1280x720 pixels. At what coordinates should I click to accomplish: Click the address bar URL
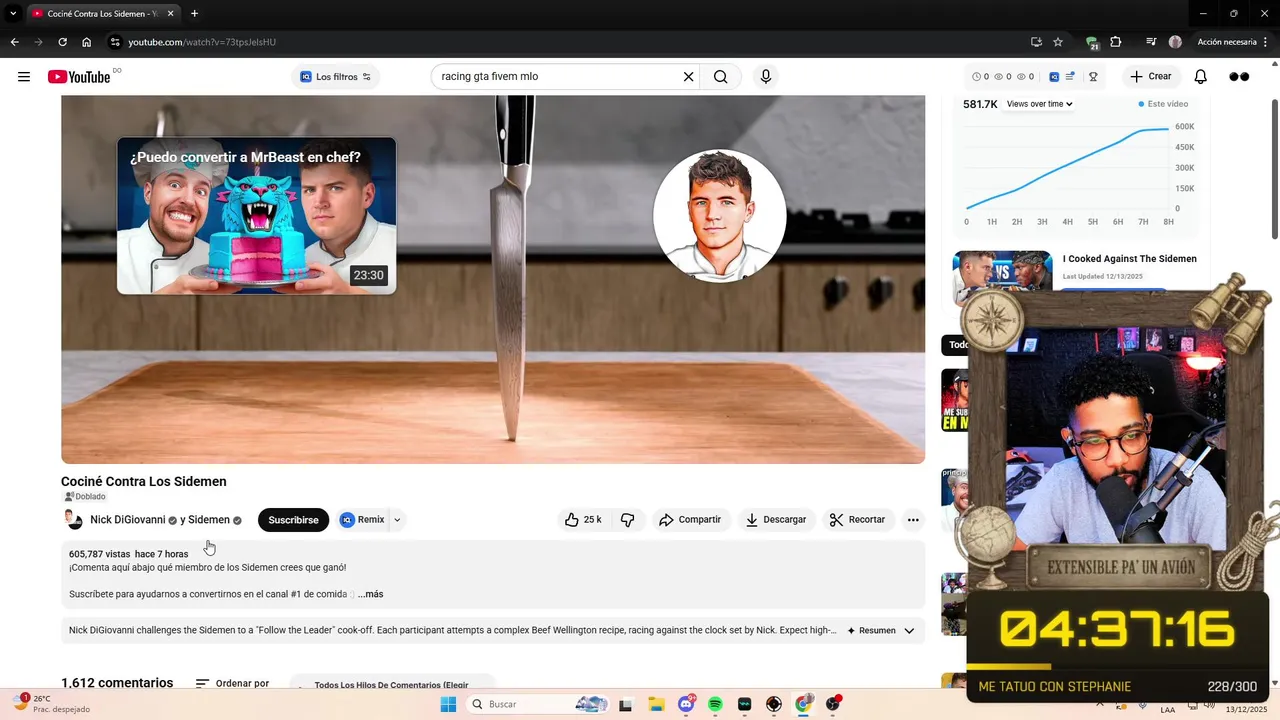pyautogui.click(x=202, y=42)
